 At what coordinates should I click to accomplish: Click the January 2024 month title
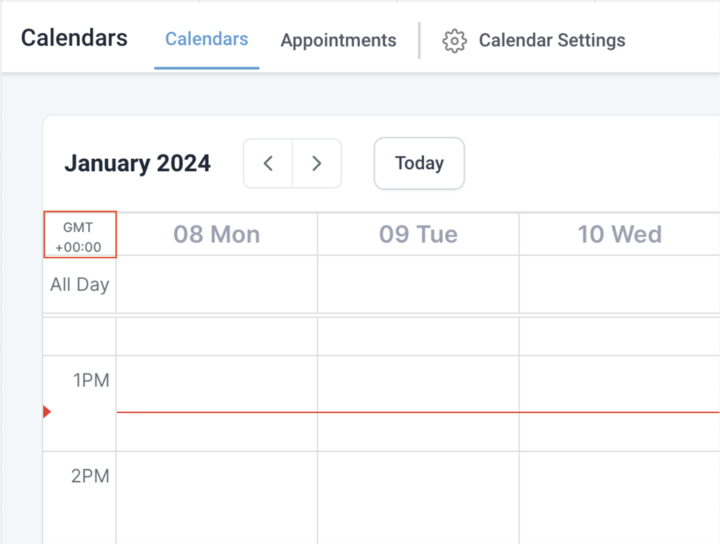[x=137, y=163]
